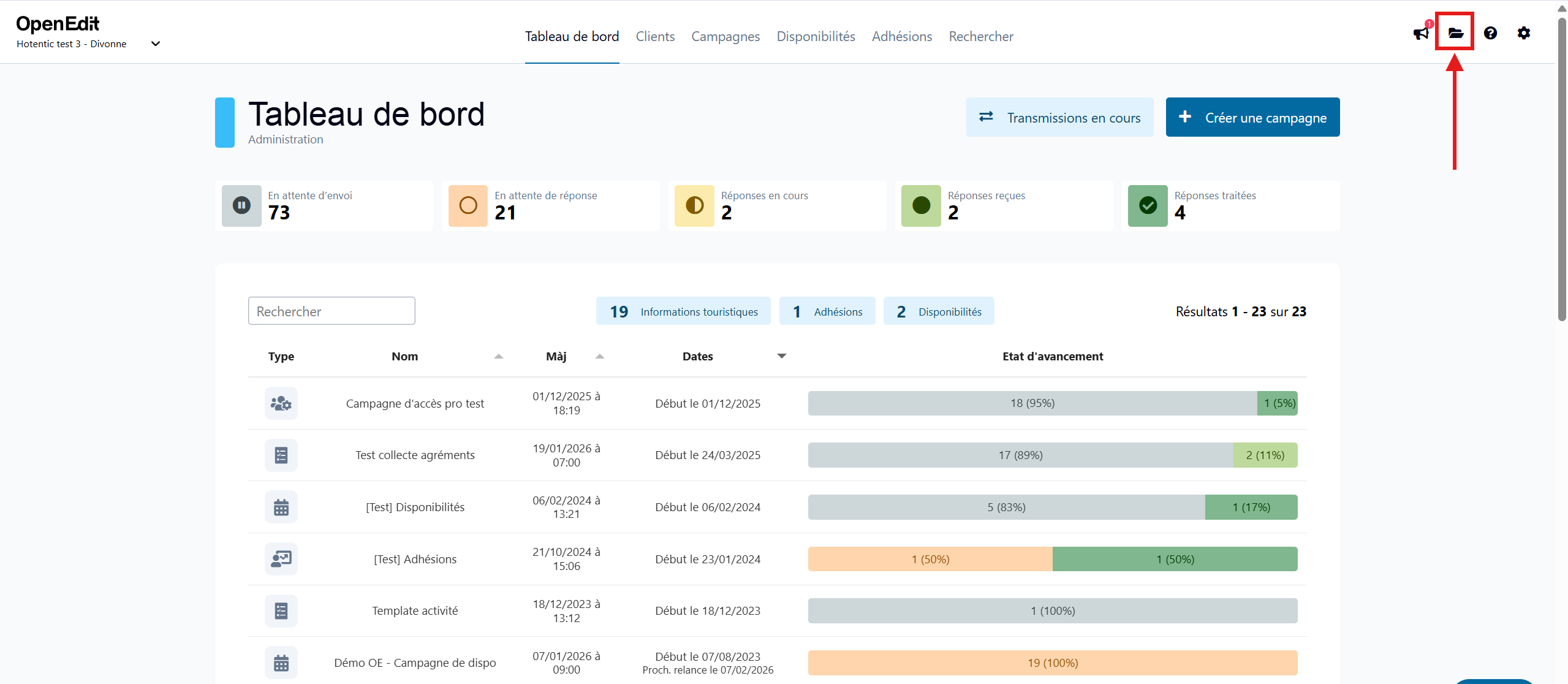Open the settings gear icon
The width and height of the screenshot is (1568, 684).
pos(1524,32)
